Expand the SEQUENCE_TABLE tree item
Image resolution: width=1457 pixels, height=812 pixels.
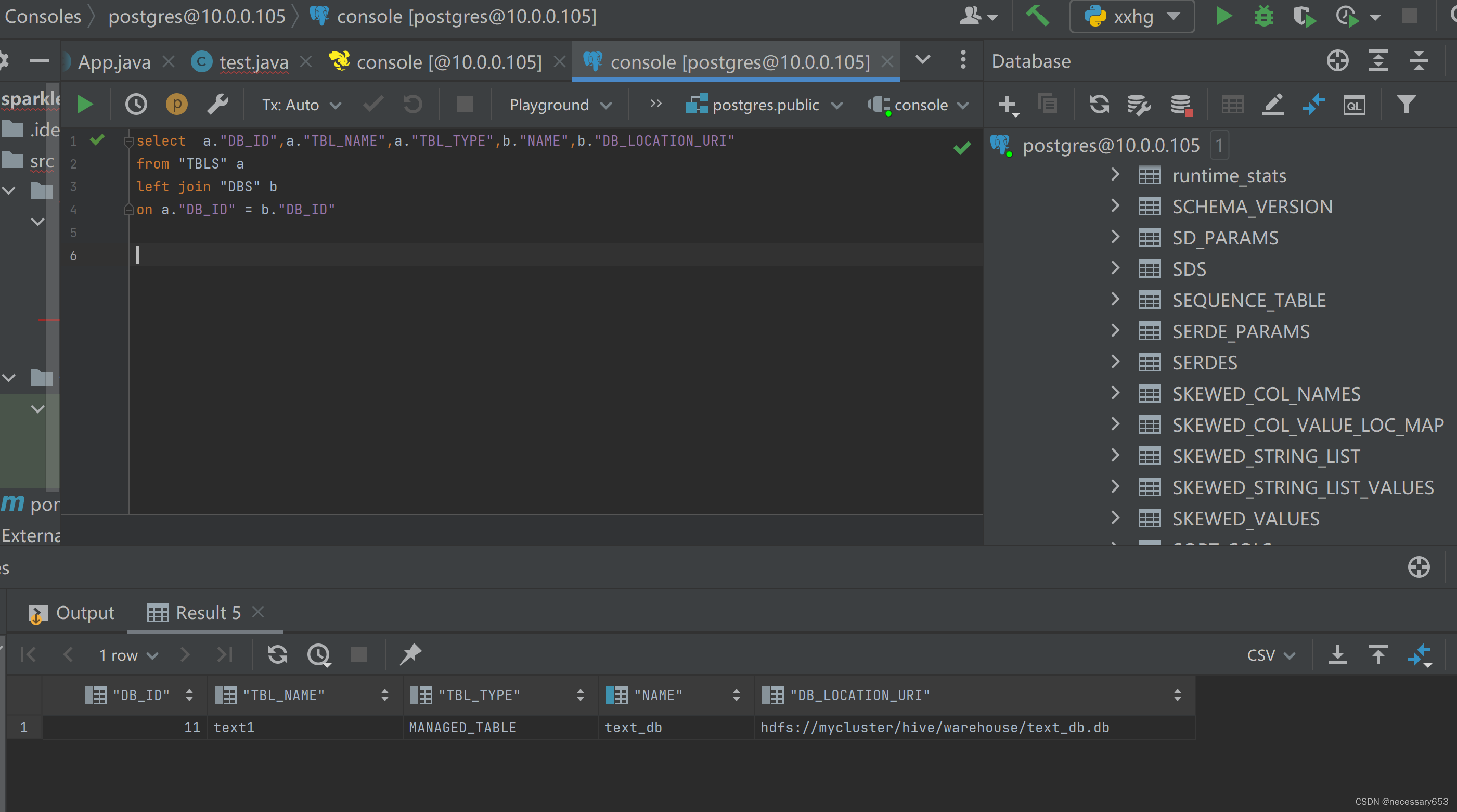(1117, 300)
